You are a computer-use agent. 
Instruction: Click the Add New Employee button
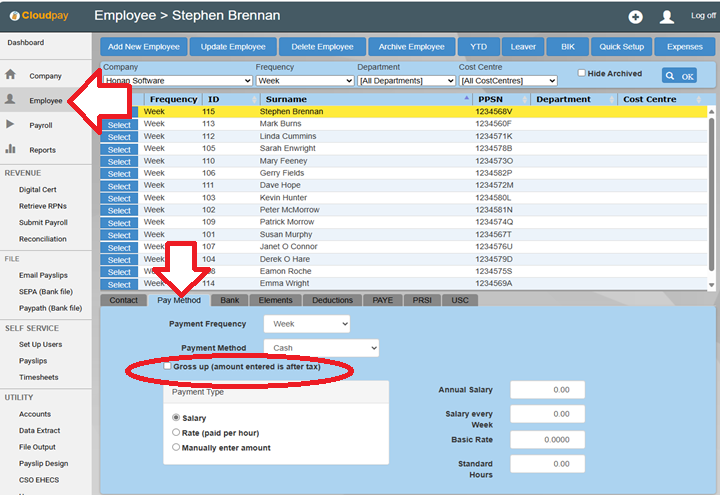(144, 47)
